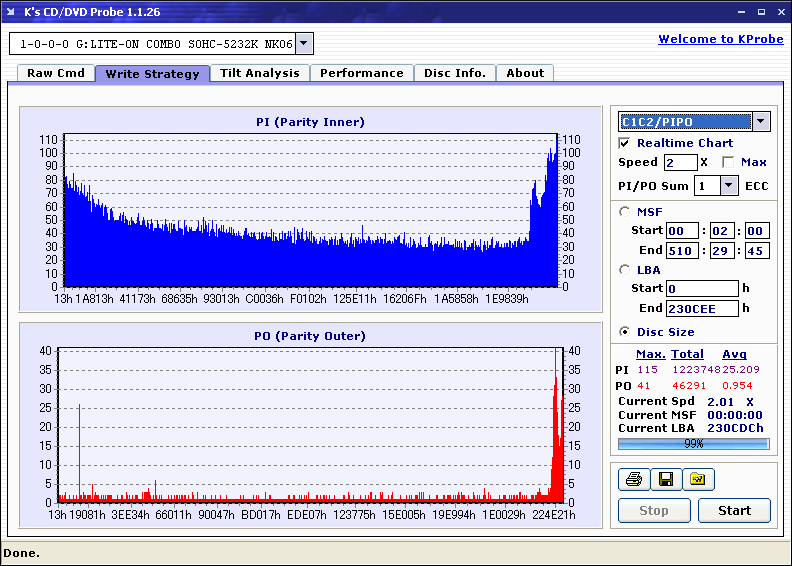The image size is (792, 566).
Task: Click the KProbe app icon in title bar
Action: (11, 13)
